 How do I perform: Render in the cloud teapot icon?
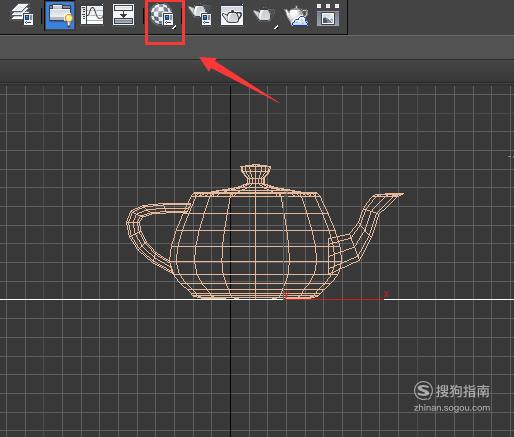pos(296,16)
